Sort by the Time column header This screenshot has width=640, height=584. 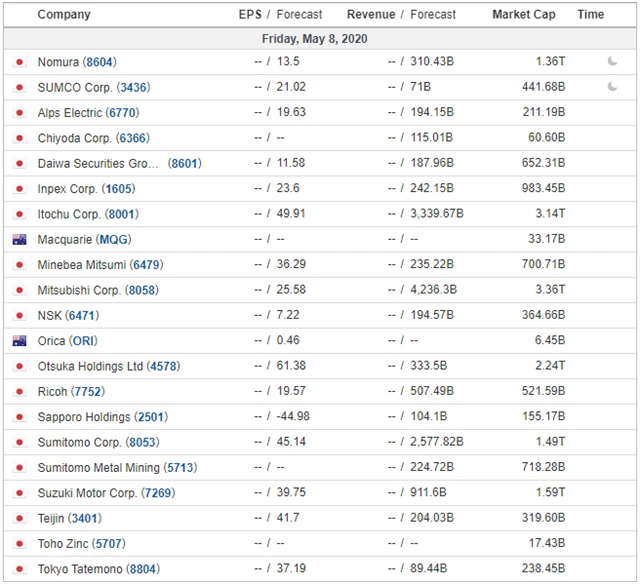pos(591,15)
